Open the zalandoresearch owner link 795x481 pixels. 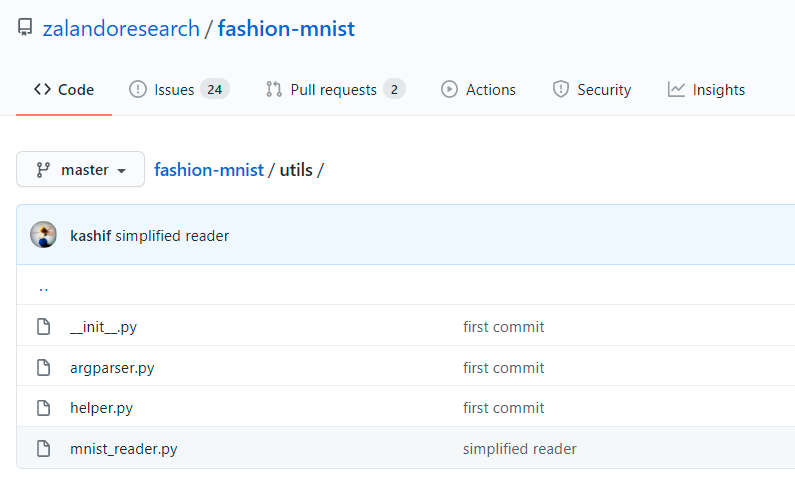click(121, 28)
